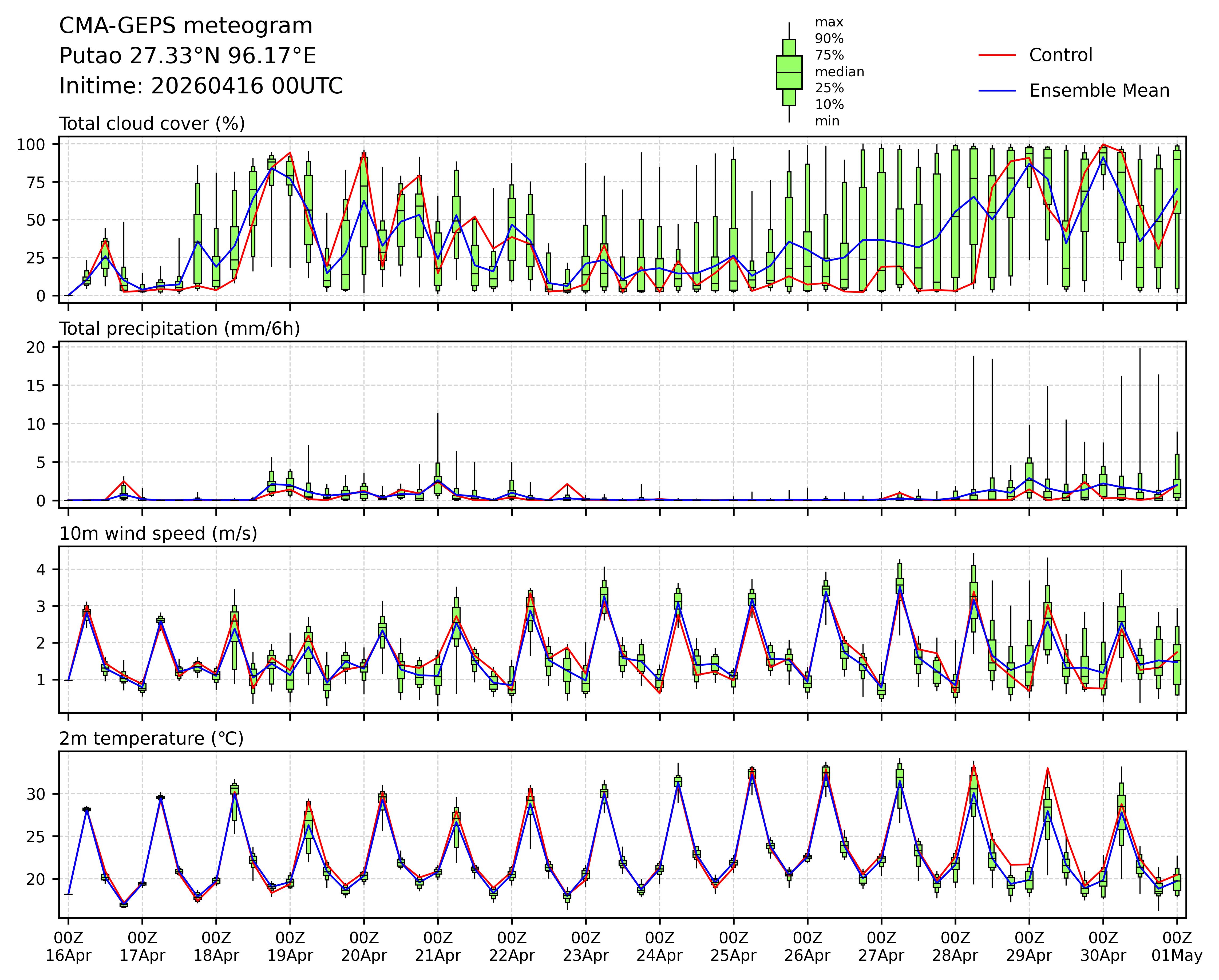Click the 'Putao 27.33°N 96.17°E' location text
The height and width of the screenshot is (980, 1219).
pos(187,56)
